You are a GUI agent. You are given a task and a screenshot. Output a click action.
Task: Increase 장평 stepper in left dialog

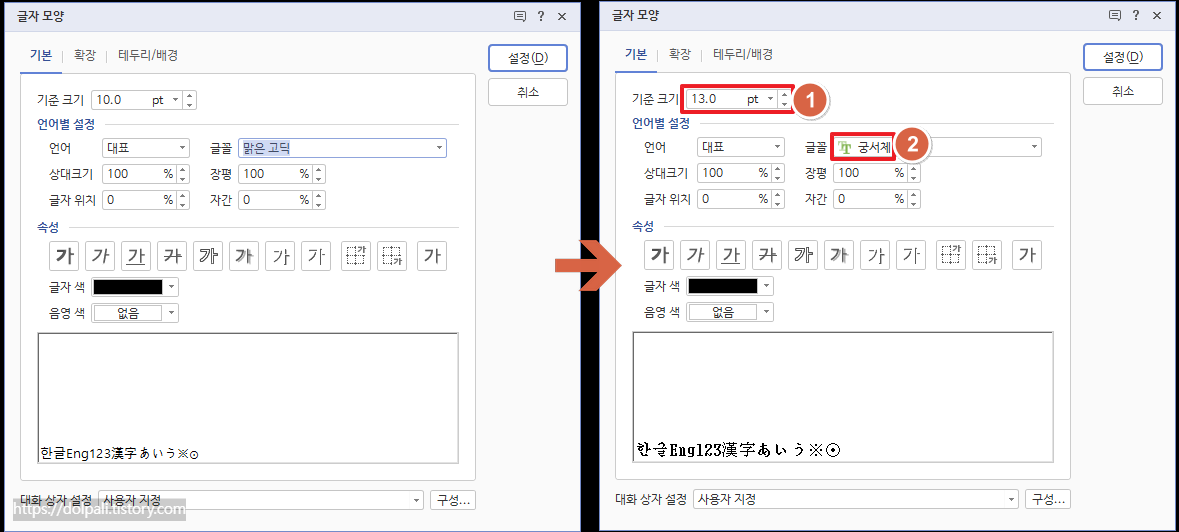click(x=319, y=170)
